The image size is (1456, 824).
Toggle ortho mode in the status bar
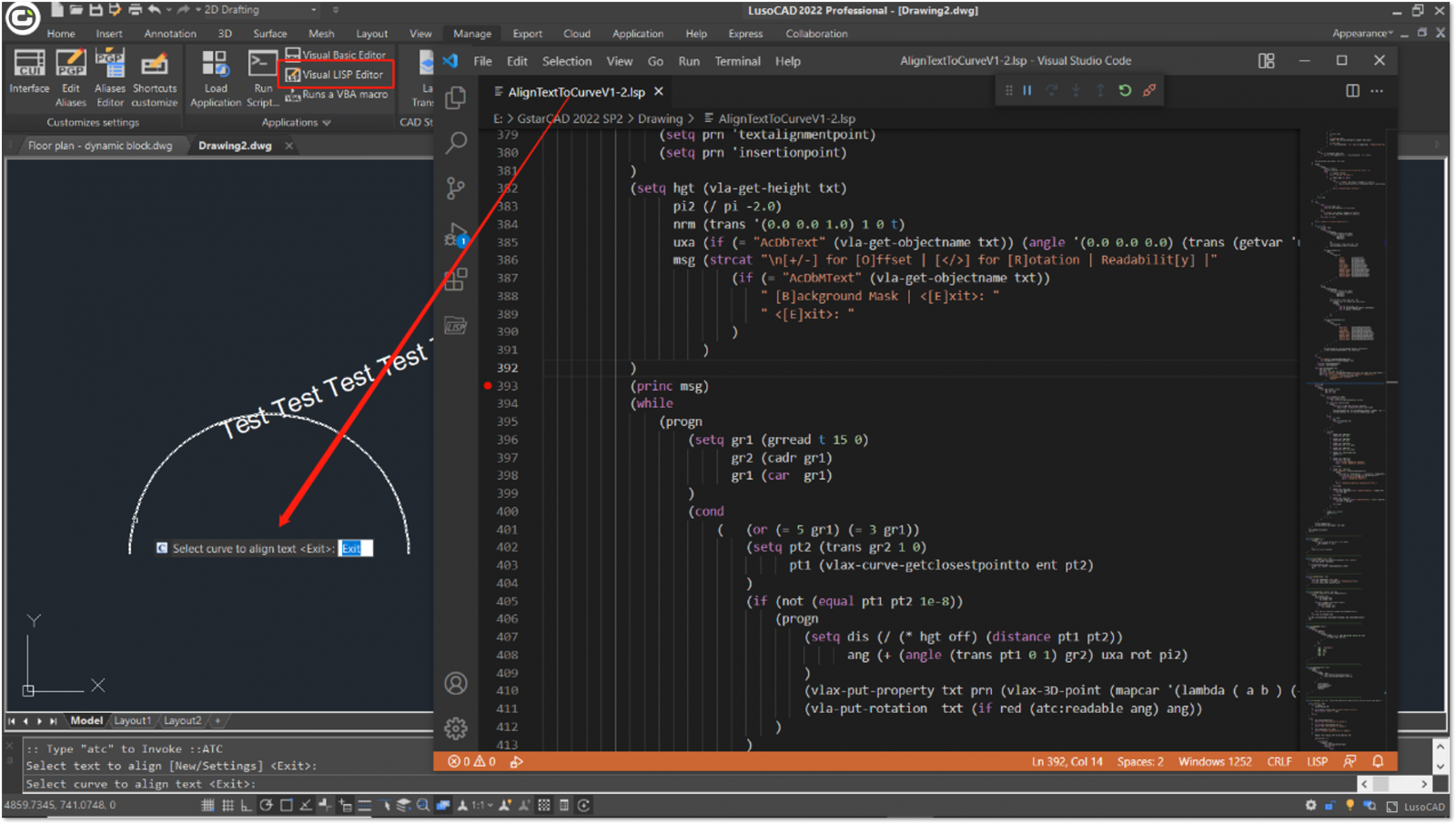(247, 805)
